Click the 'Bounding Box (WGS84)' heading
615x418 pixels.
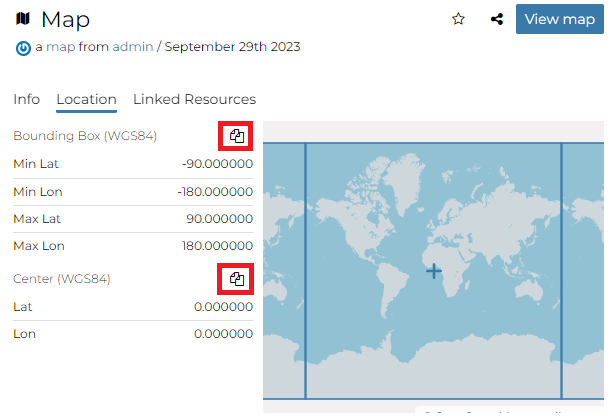tap(85, 136)
